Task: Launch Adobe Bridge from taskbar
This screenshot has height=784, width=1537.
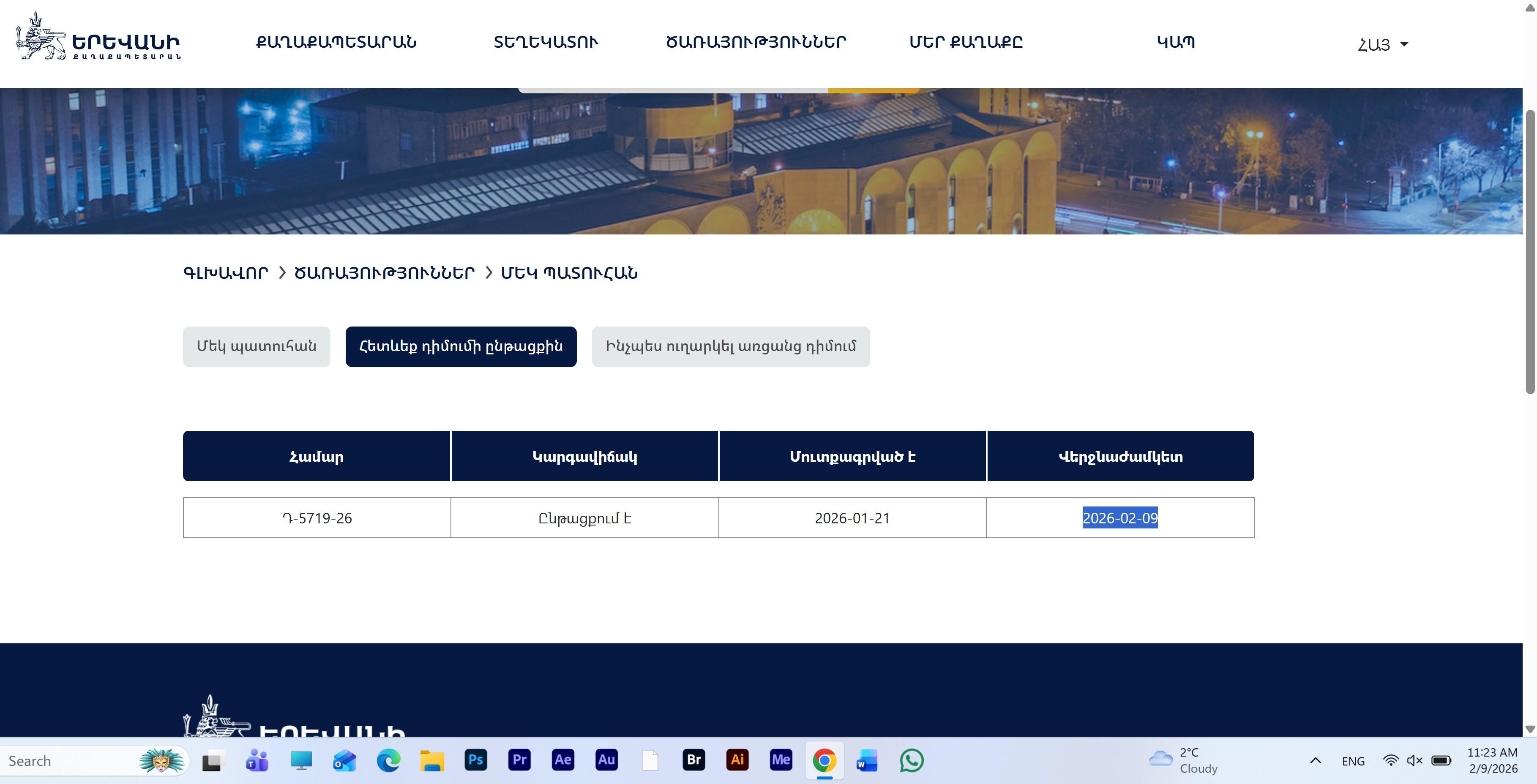Action: (x=693, y=760)
